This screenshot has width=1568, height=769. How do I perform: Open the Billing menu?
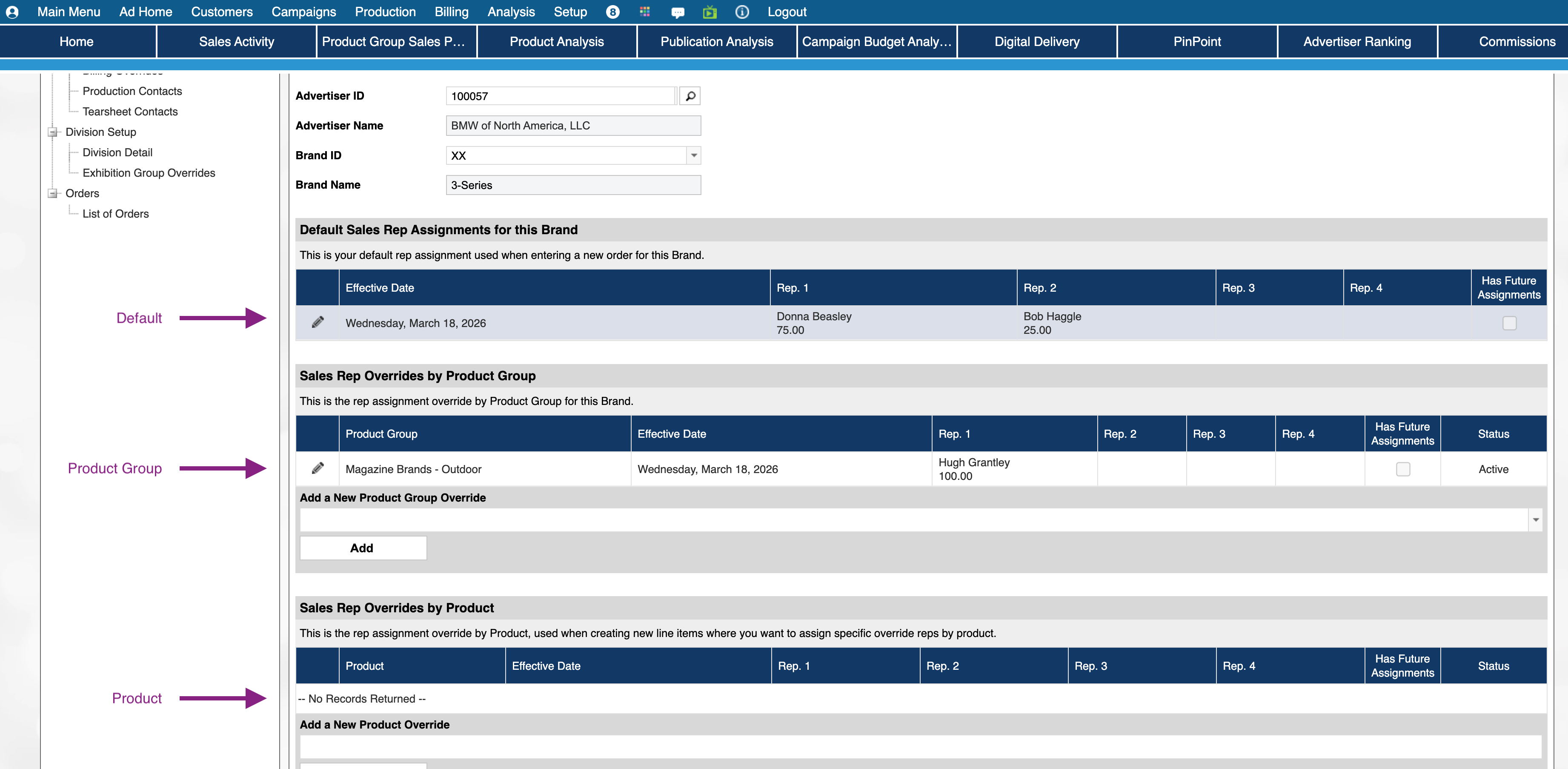pyautogui.click(x=451, y=12)
